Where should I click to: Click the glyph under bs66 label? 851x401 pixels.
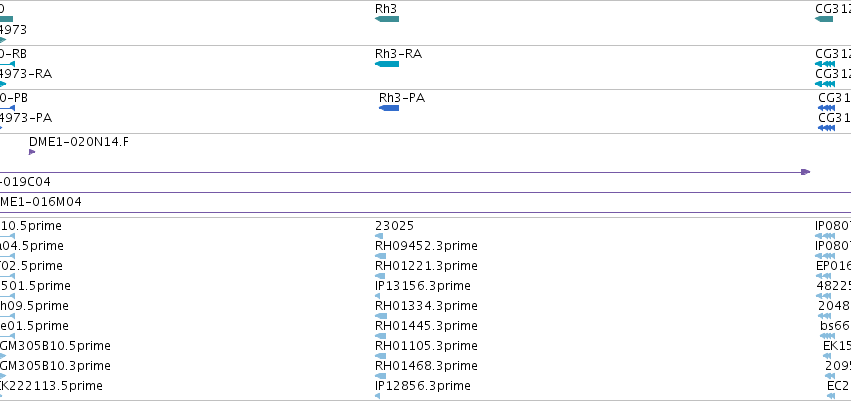[828, 336]
